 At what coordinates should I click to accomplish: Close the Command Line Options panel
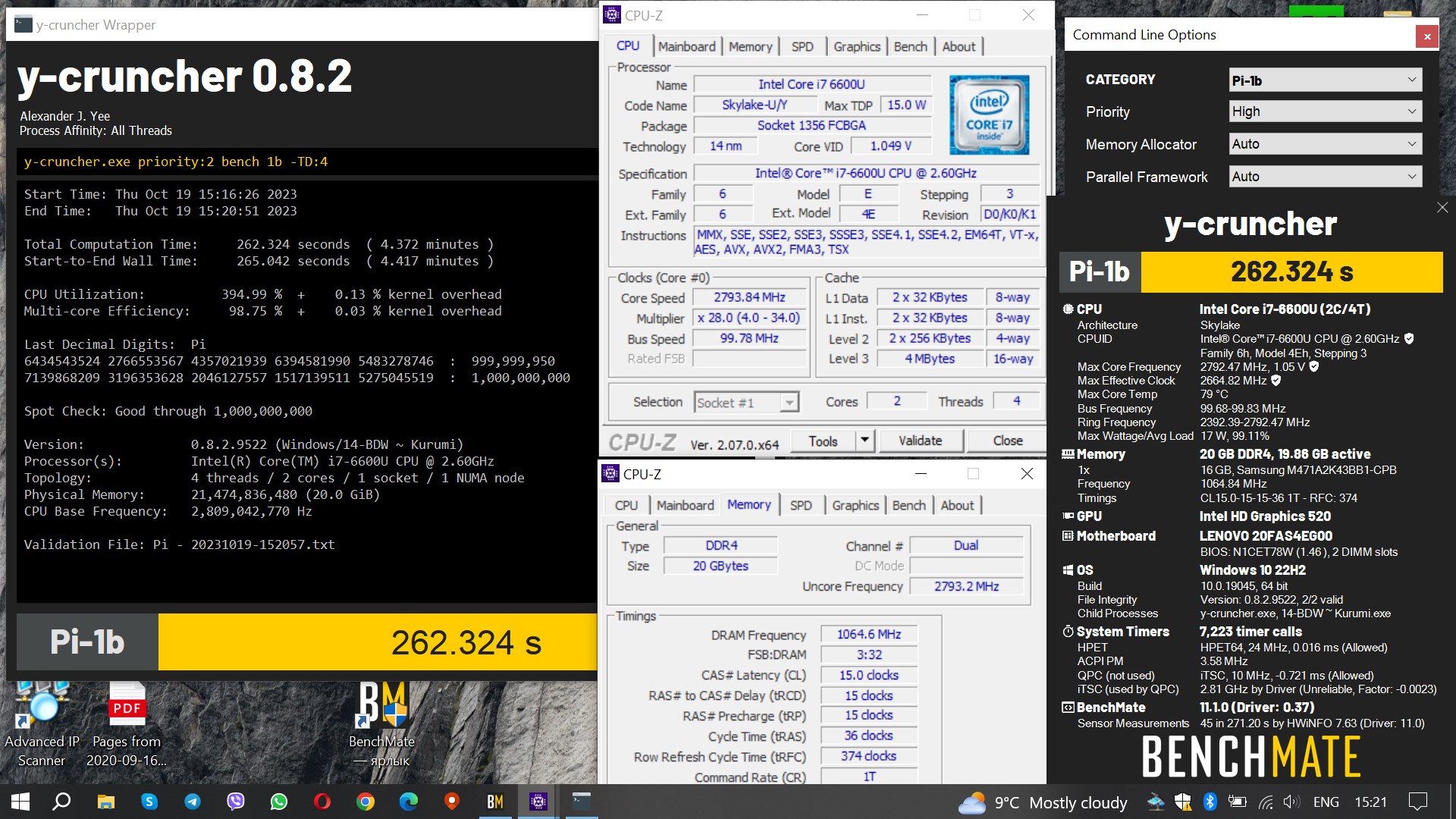point(1426,36)
